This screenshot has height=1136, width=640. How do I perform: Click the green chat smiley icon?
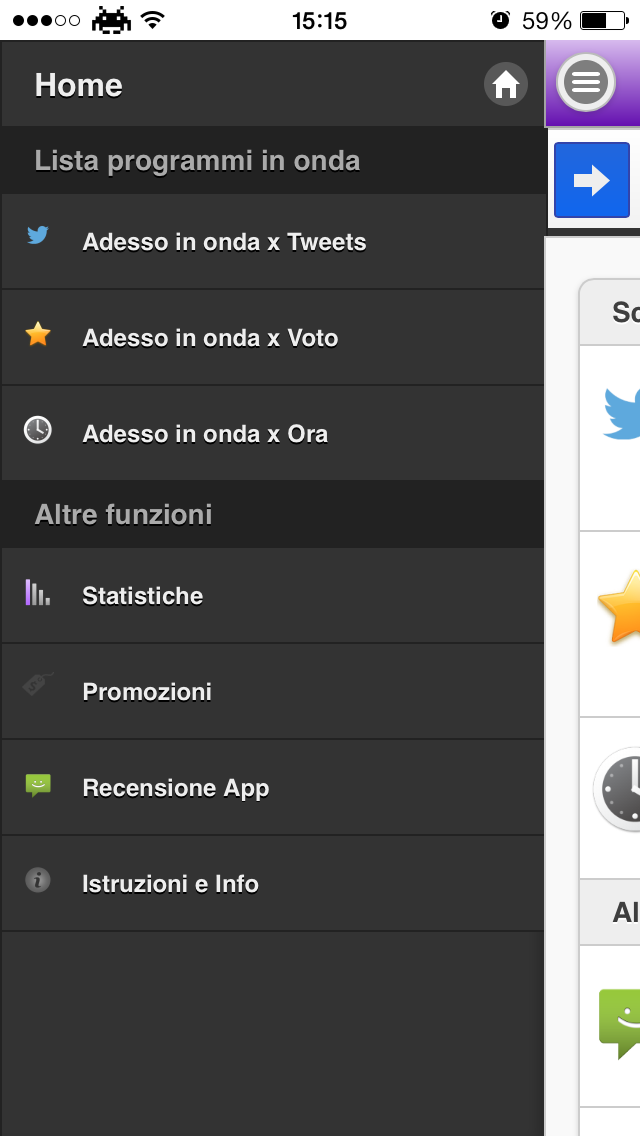[x=38, y=785]
